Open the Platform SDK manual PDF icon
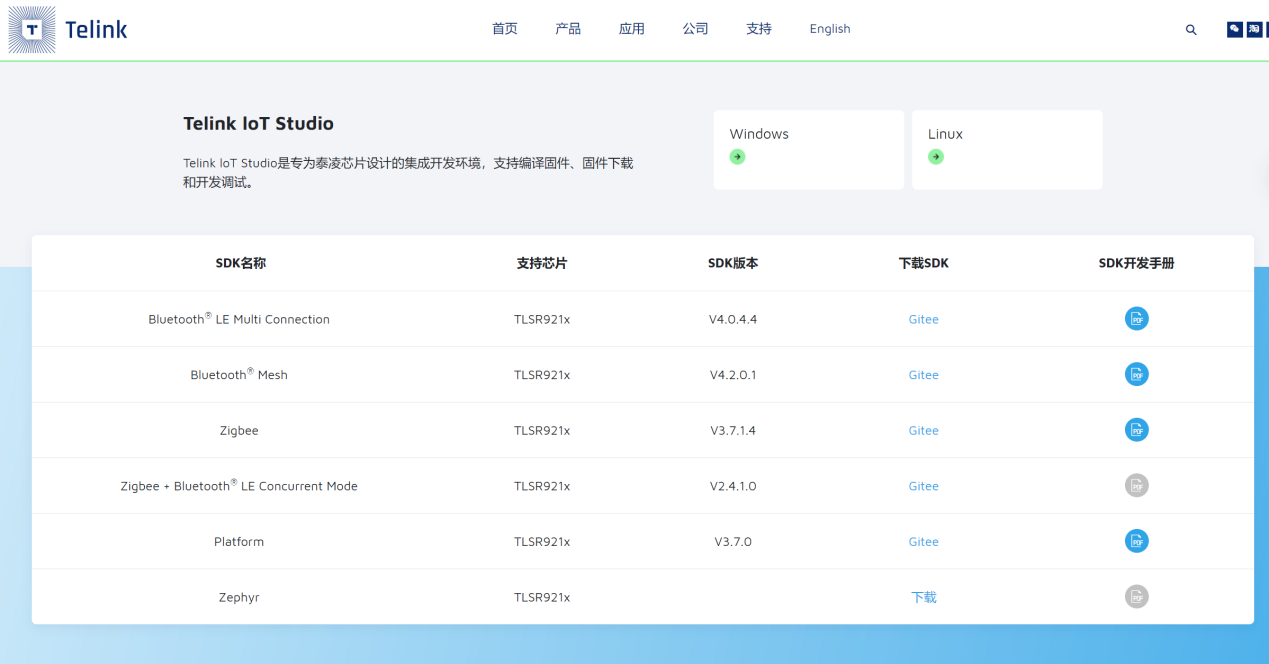The image size is (1269, 664). point(1136,541)
